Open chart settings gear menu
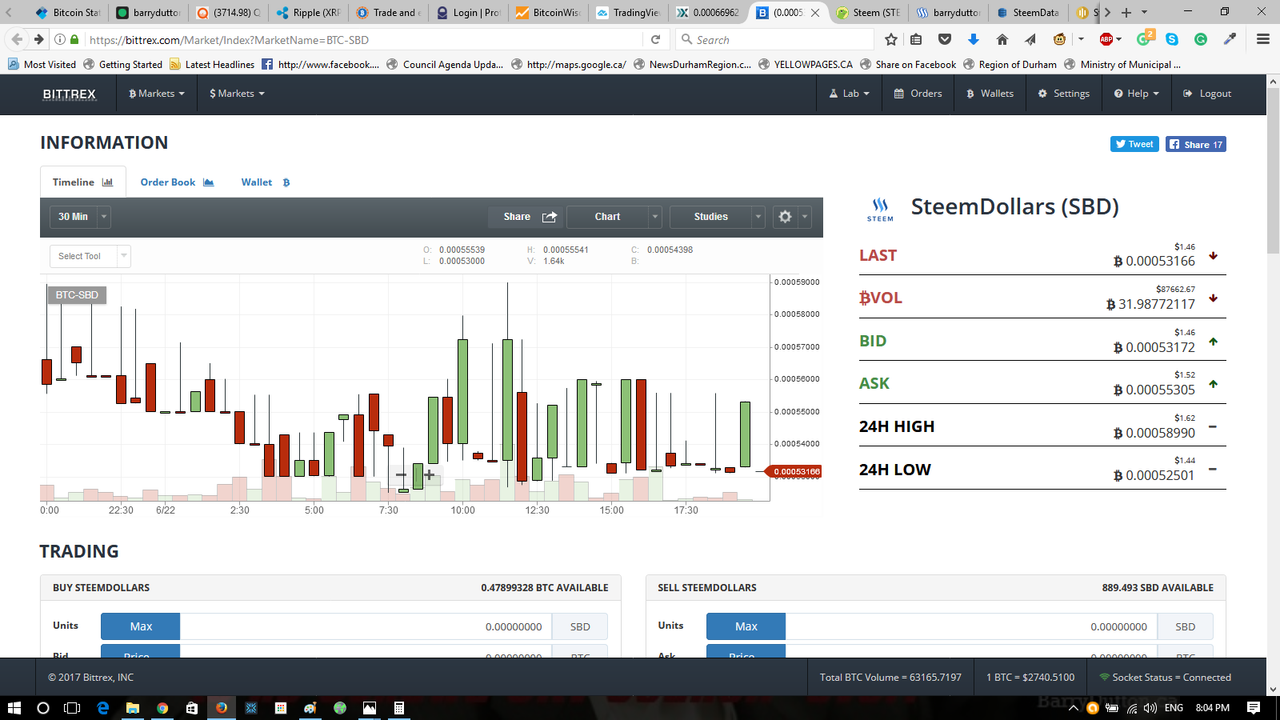1280x720 pixels. tap(791, 216)
